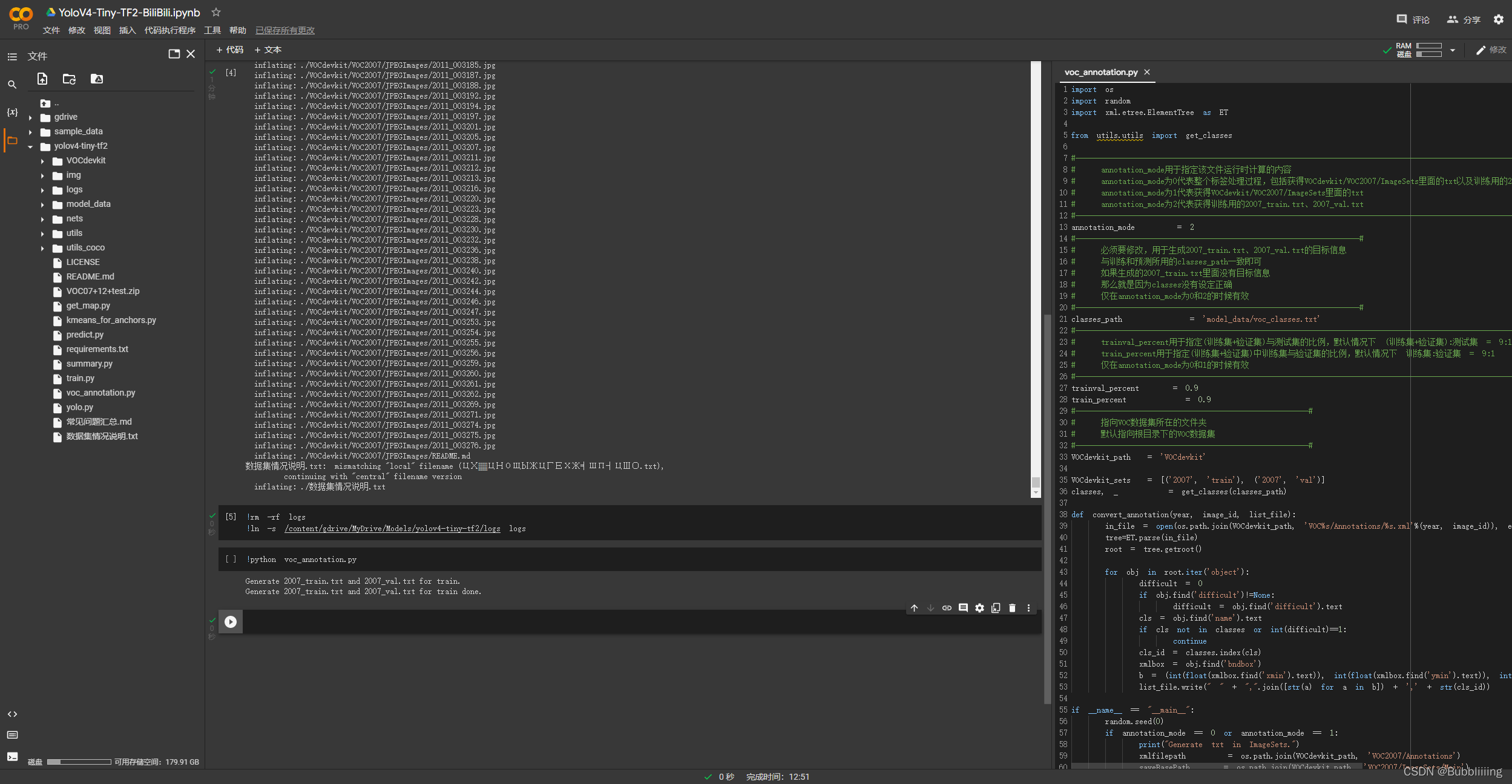Open the 代码执行程序 menu
This screenshot has height=784, width=1512.
pyautogui.click(x=169, y=30)
